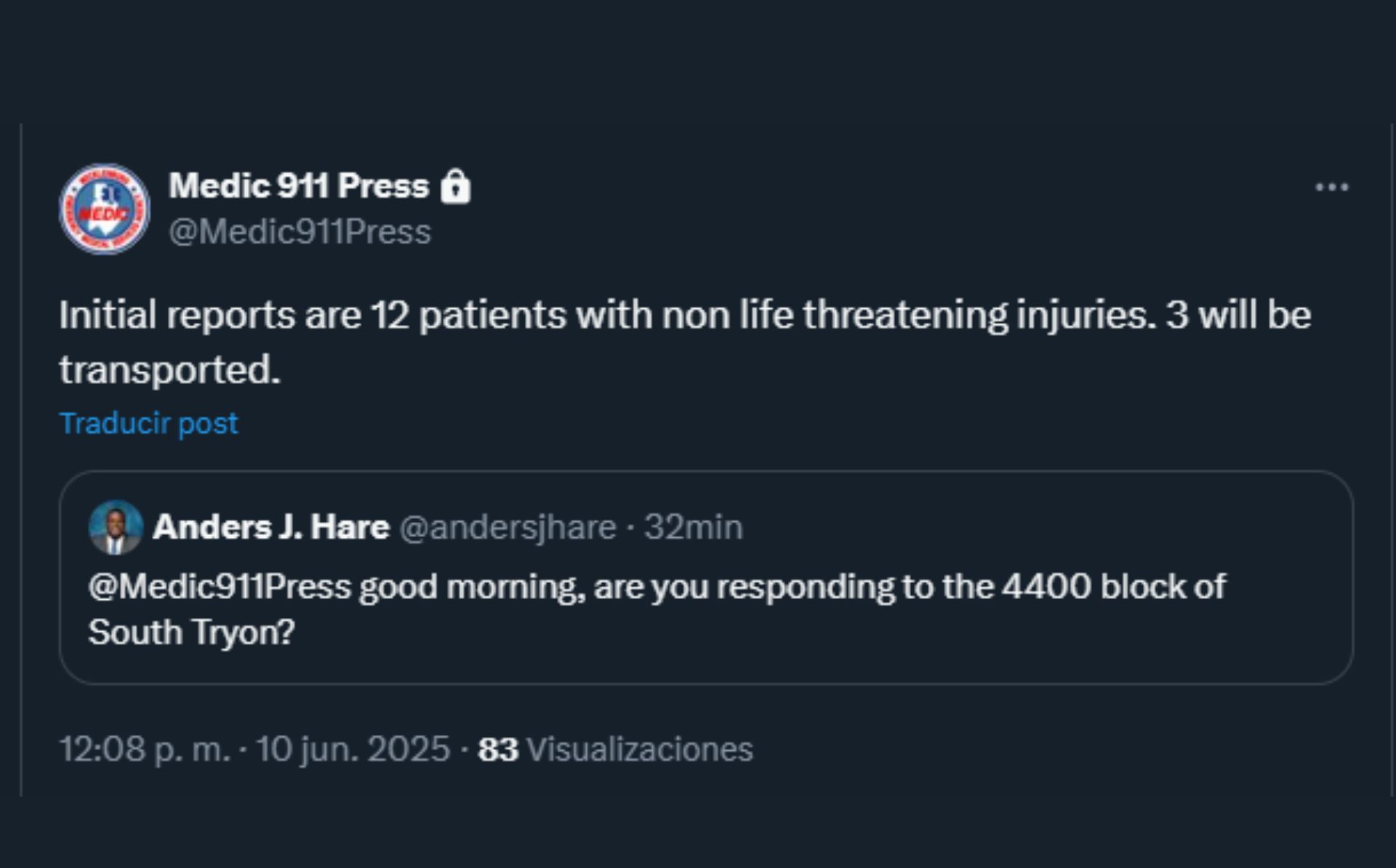Click the 83 view count number

(498, 750)
